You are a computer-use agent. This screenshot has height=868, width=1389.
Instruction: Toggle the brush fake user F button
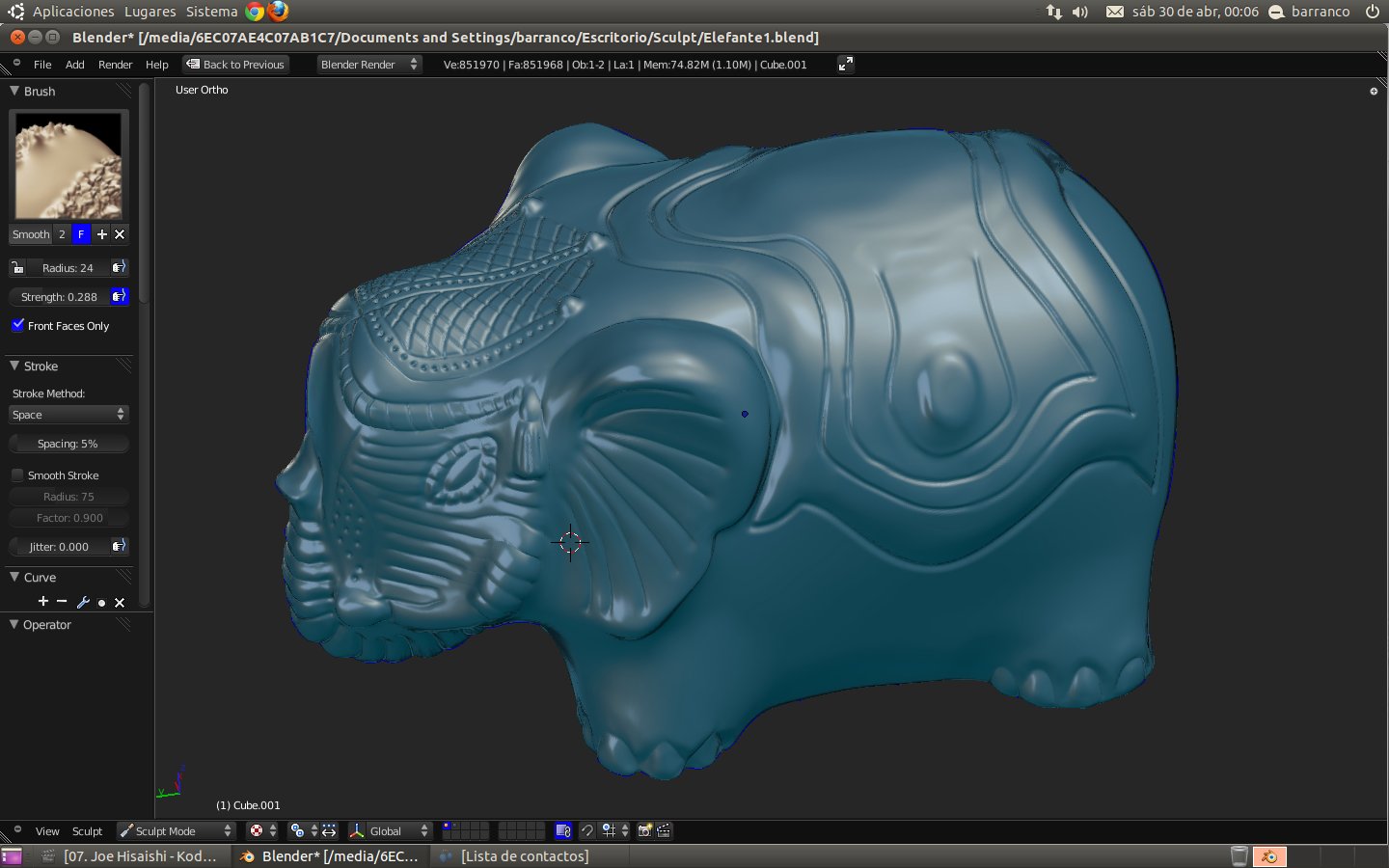click(x=81, y=234)
